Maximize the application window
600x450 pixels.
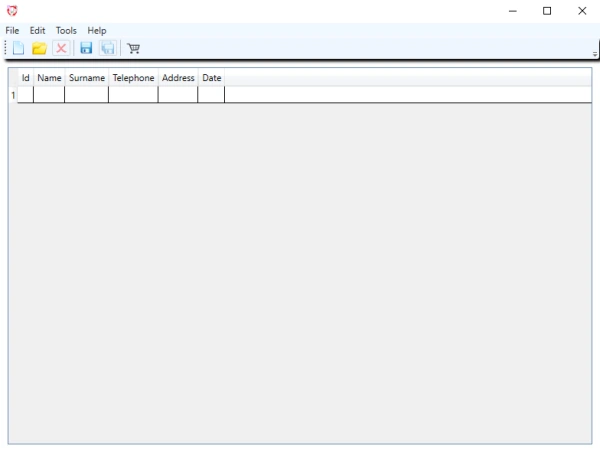[x=547, y=11]
